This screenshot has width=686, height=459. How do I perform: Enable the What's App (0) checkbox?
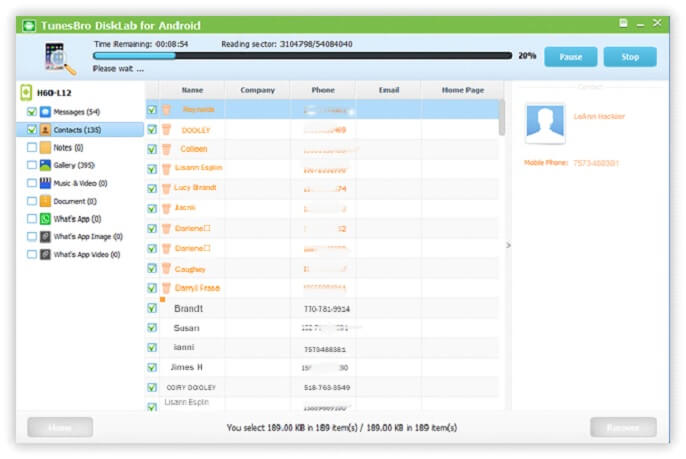coord(32,219)
